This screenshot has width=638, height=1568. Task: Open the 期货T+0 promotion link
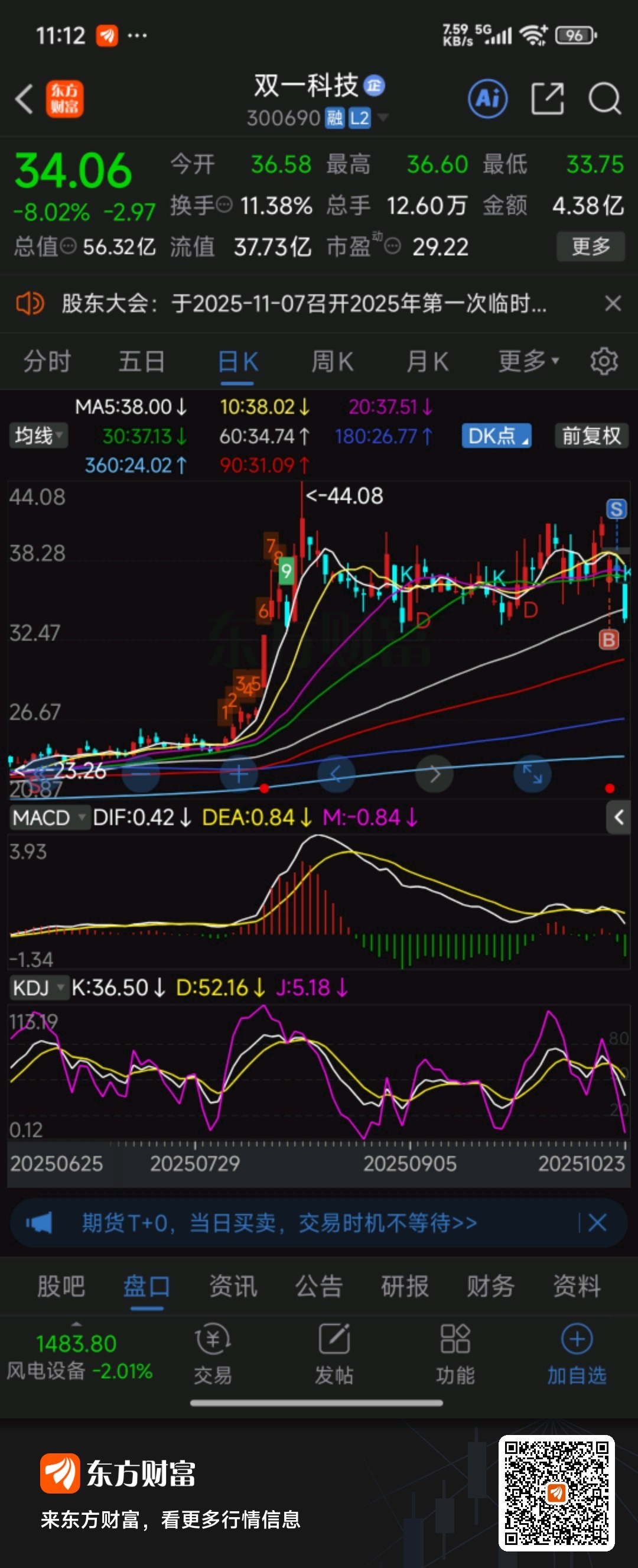tap(279, 1223)
